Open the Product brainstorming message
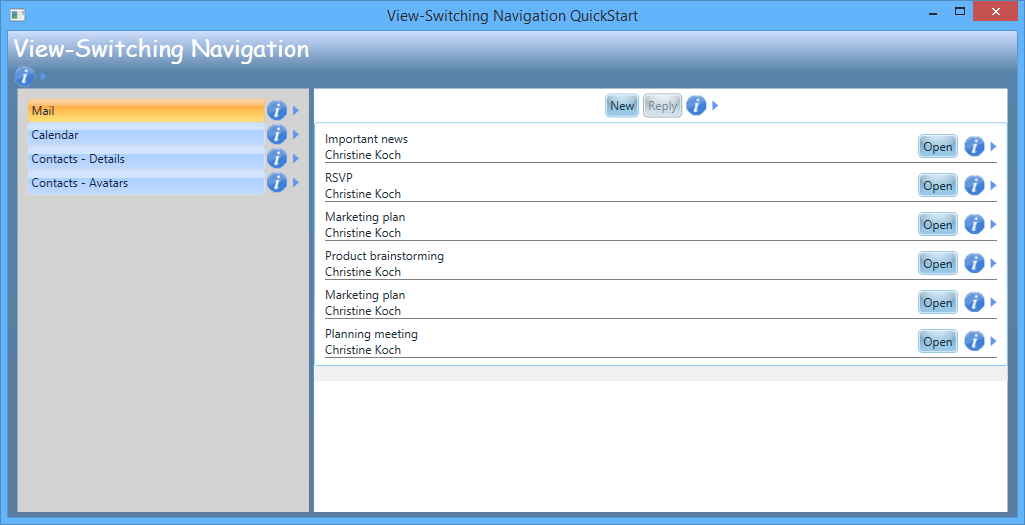Image resolution: width=1025 pixels, height=525 pixels. (937, 263)
